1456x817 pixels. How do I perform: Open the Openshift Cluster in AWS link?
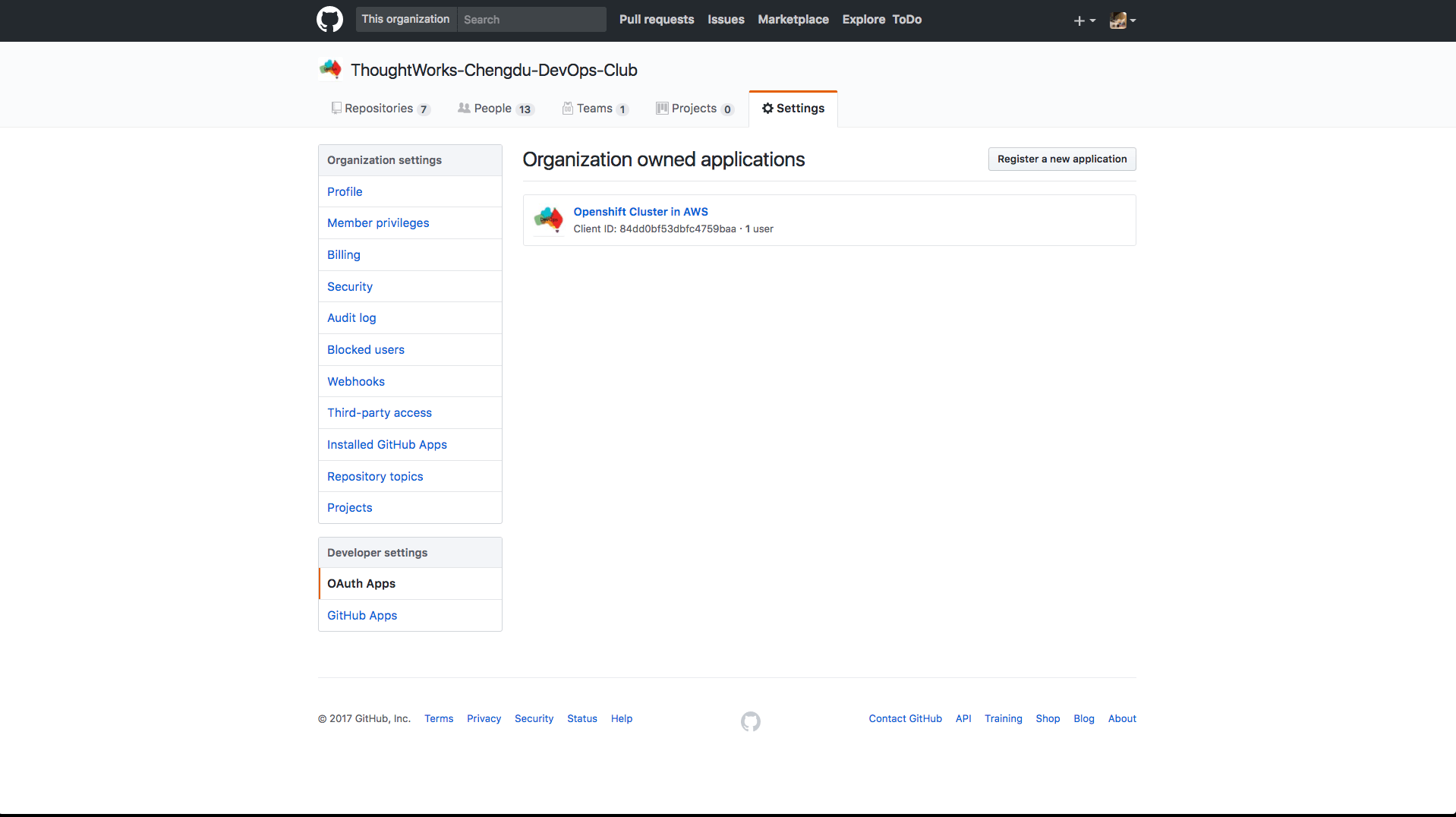click(641, 212)
